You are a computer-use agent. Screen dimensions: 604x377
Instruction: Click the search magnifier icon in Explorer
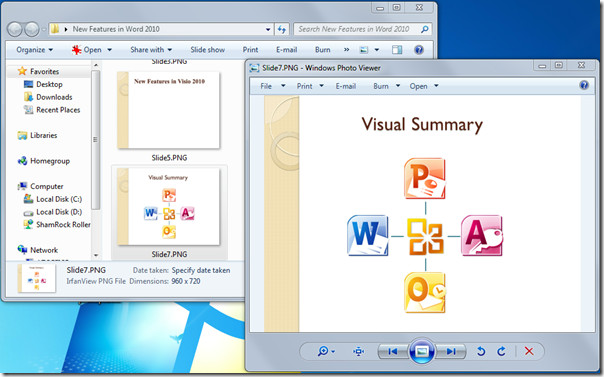424,29
